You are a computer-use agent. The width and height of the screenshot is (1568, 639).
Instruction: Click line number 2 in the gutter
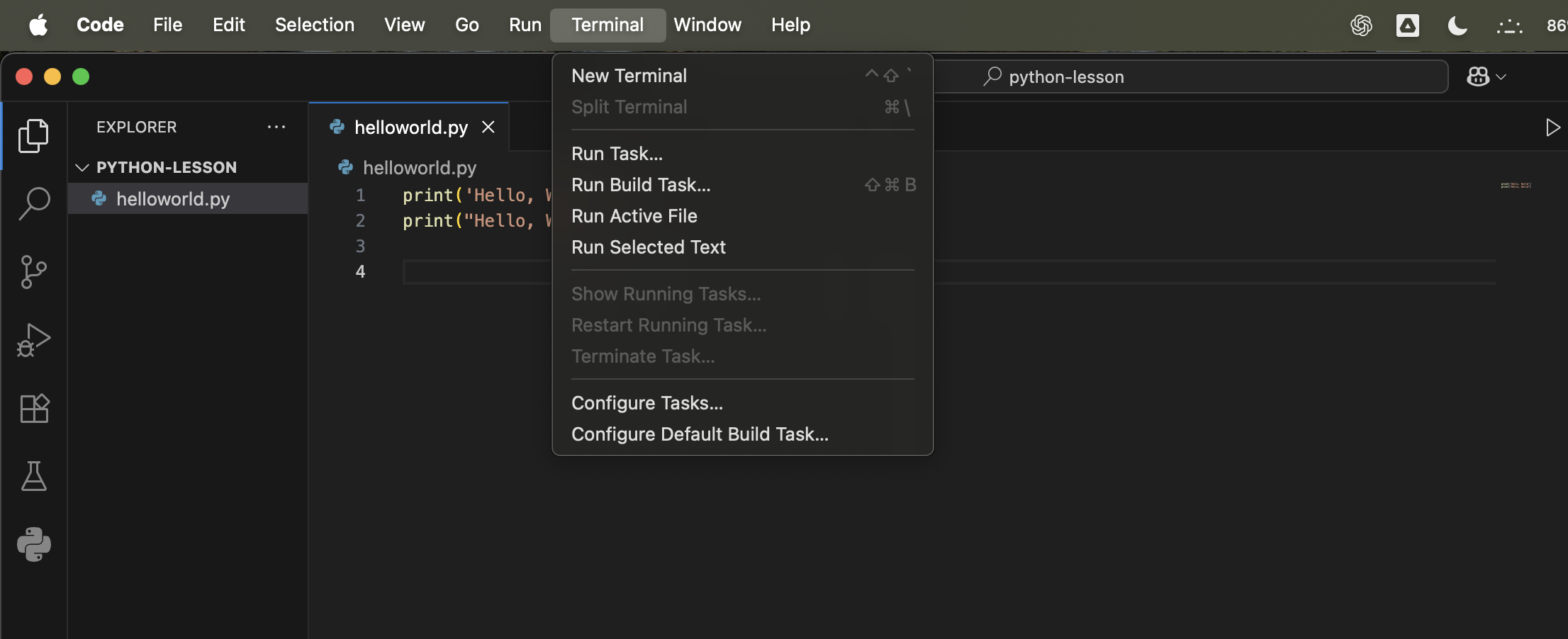(x=360, y=221)
